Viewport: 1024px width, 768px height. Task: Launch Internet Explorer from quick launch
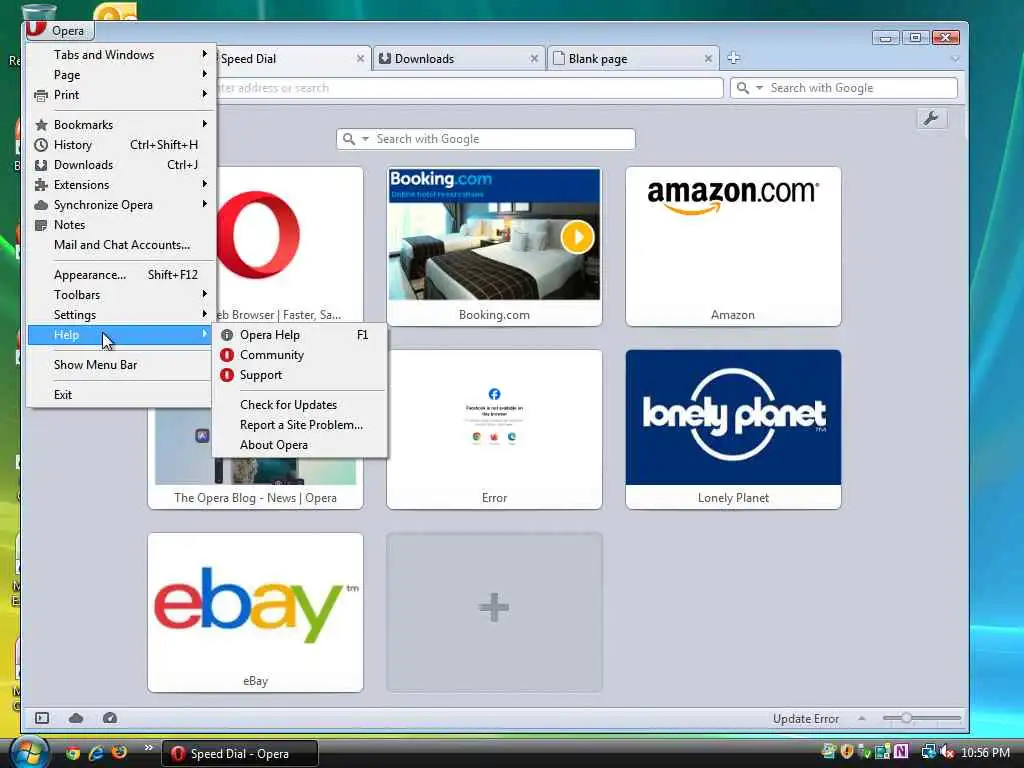coord(97,753)
